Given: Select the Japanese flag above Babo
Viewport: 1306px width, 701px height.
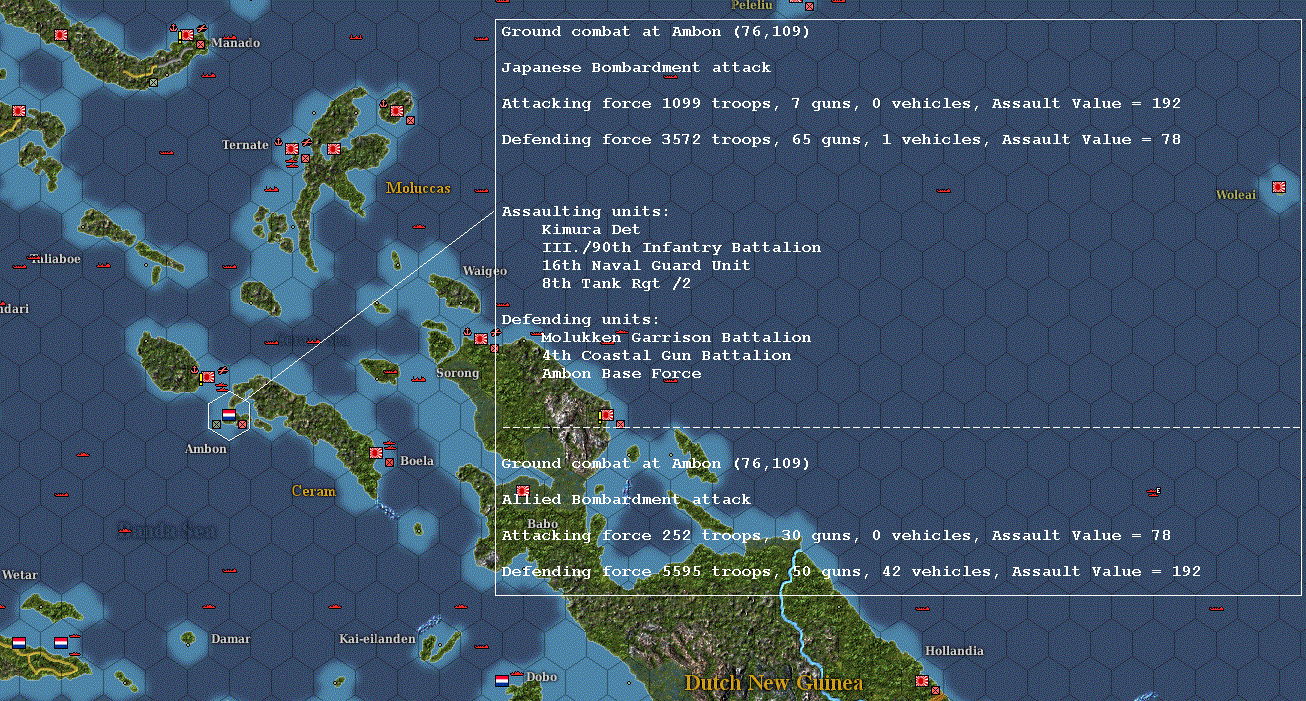Looking at the screenshot, I should click(x=522, y=490).
